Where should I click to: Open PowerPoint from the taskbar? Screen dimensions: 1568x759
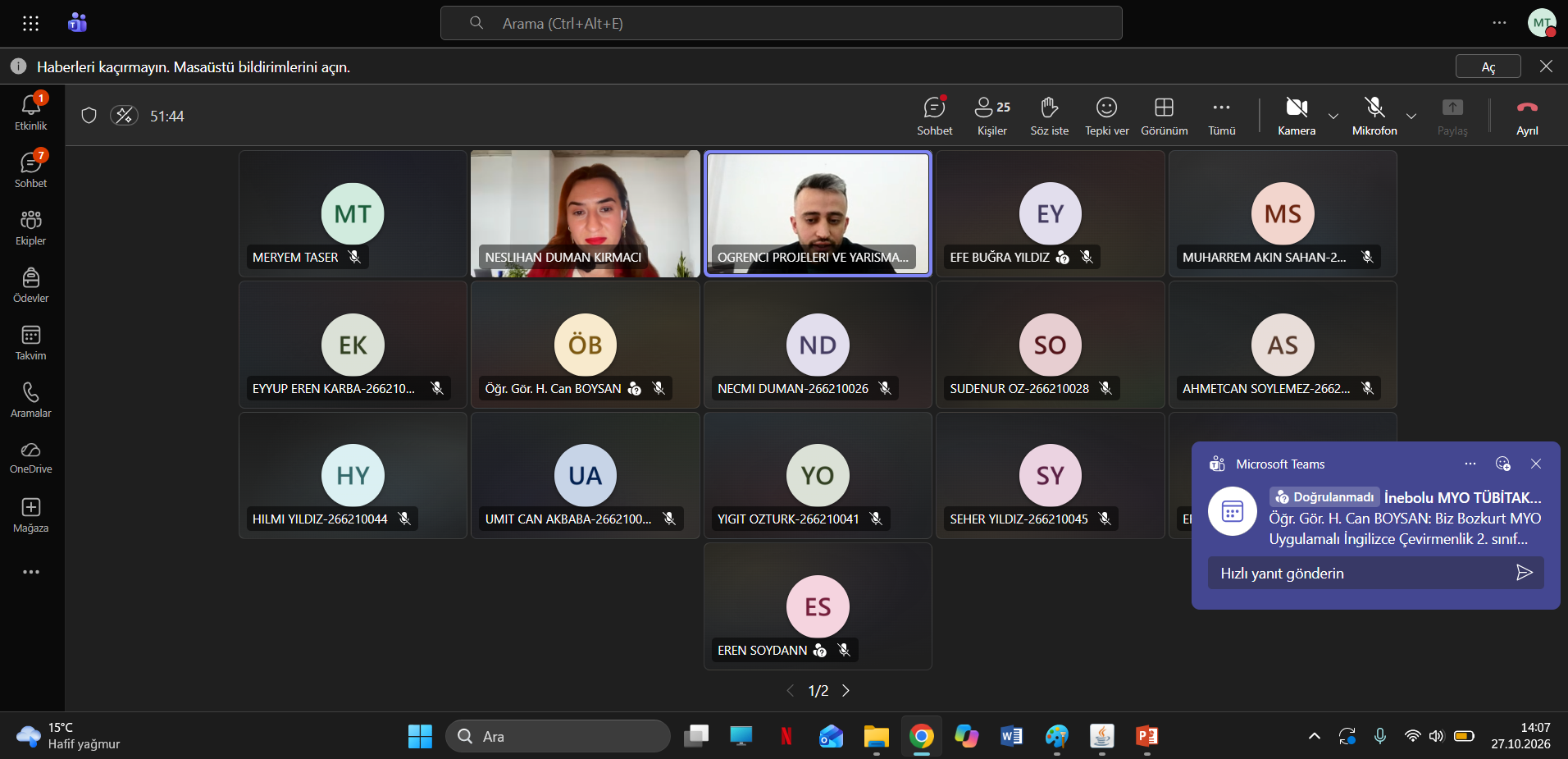(1146, 736)
